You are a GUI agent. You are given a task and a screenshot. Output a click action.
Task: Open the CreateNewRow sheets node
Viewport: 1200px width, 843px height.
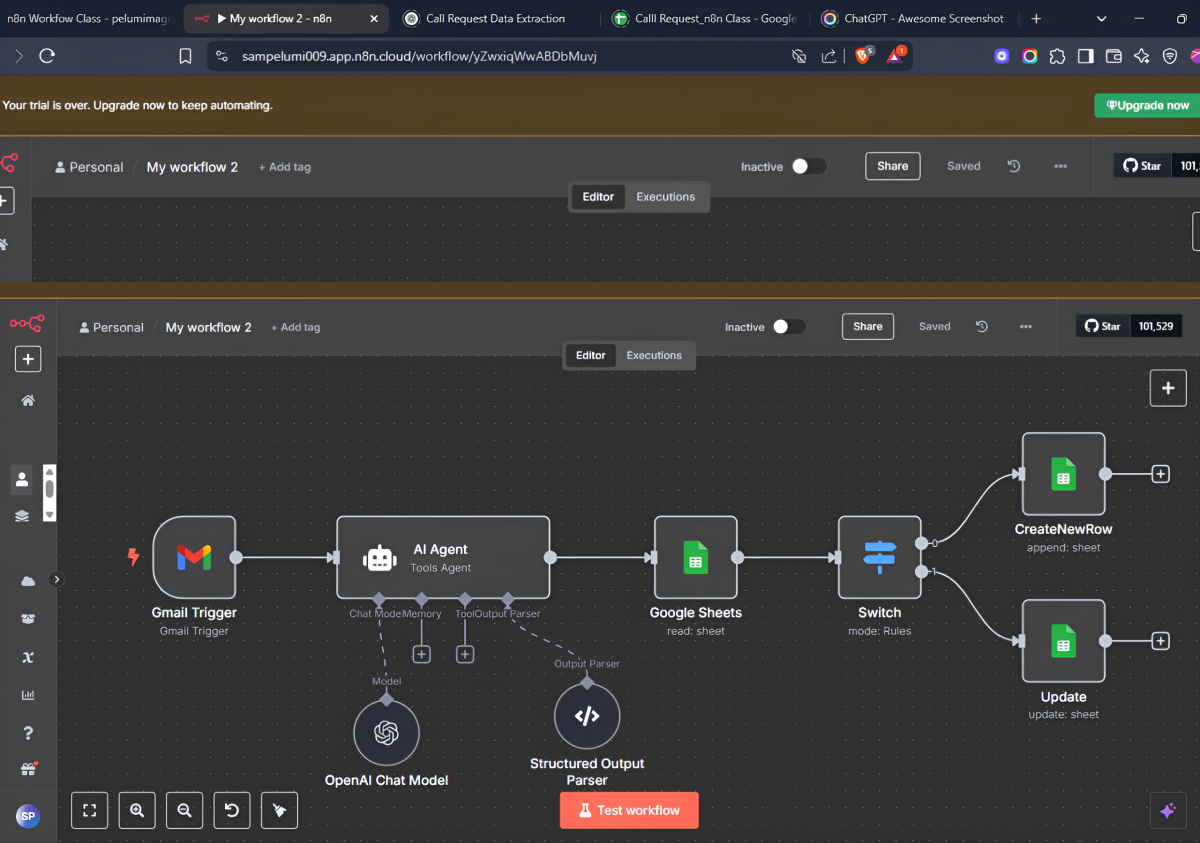(1063, 474)
